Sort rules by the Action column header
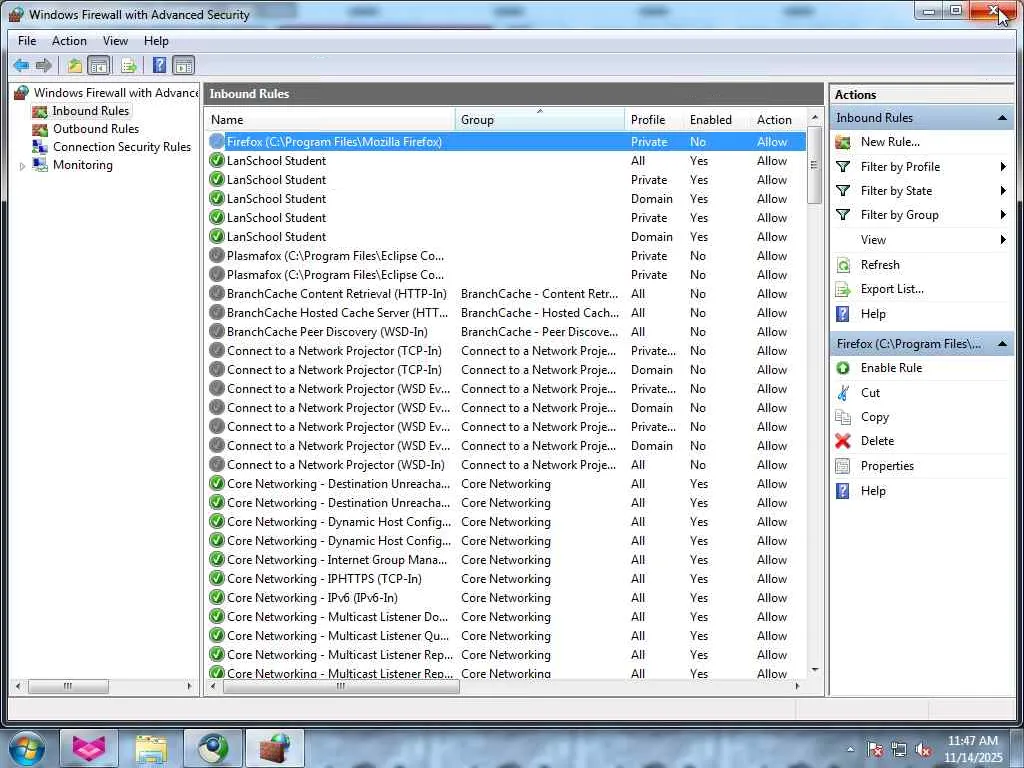Screen dimensions: 1024x768 [778, 120]
